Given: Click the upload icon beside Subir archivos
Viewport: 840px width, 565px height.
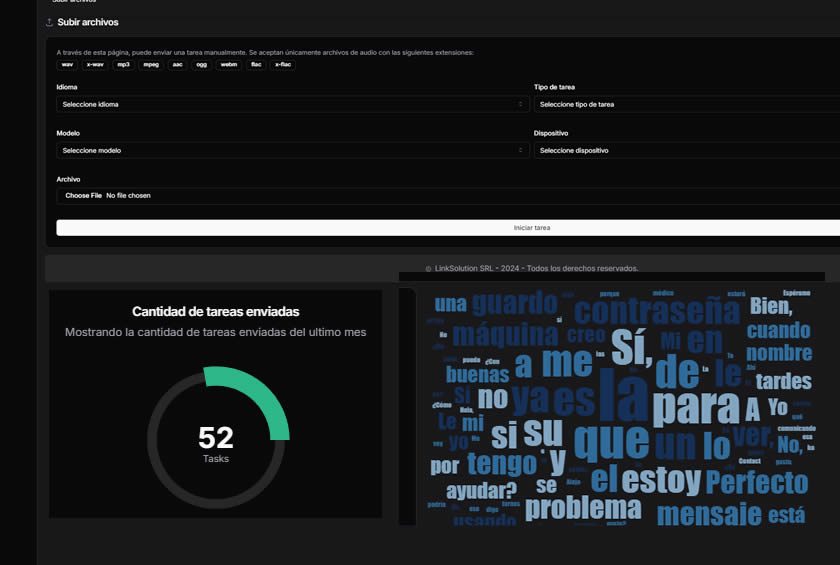Looking at the screenshot, I should (x=50, y=22).
